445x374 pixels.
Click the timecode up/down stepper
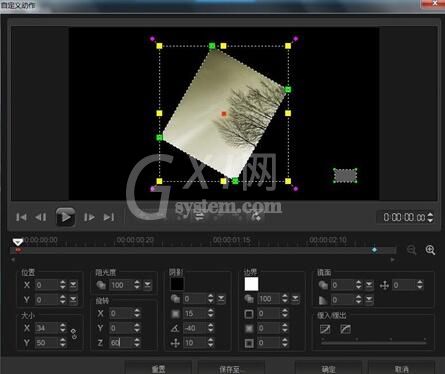[x=430, y=217]
